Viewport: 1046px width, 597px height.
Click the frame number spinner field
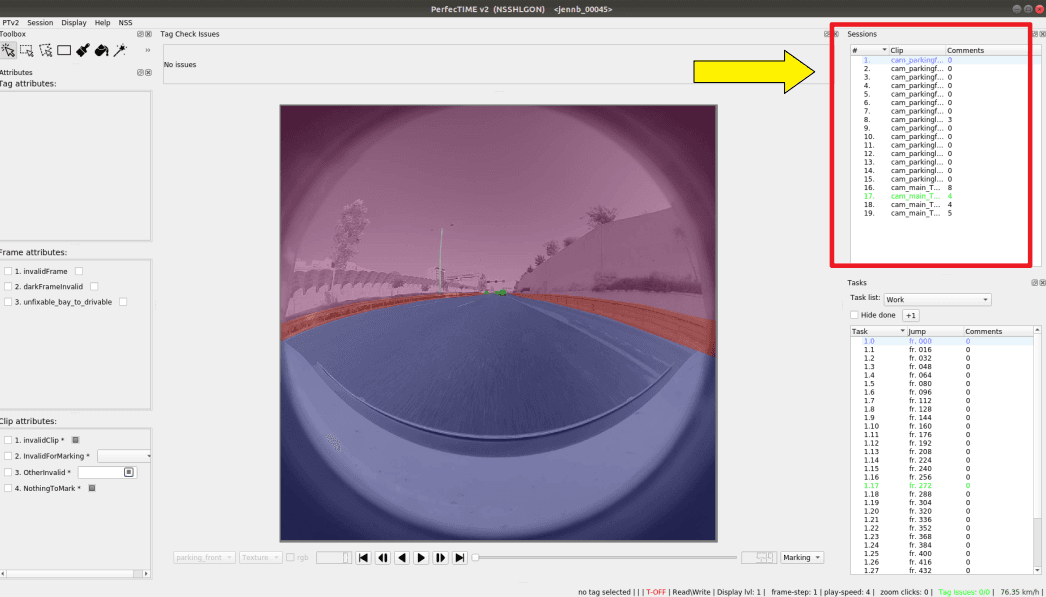coord(334,558)
